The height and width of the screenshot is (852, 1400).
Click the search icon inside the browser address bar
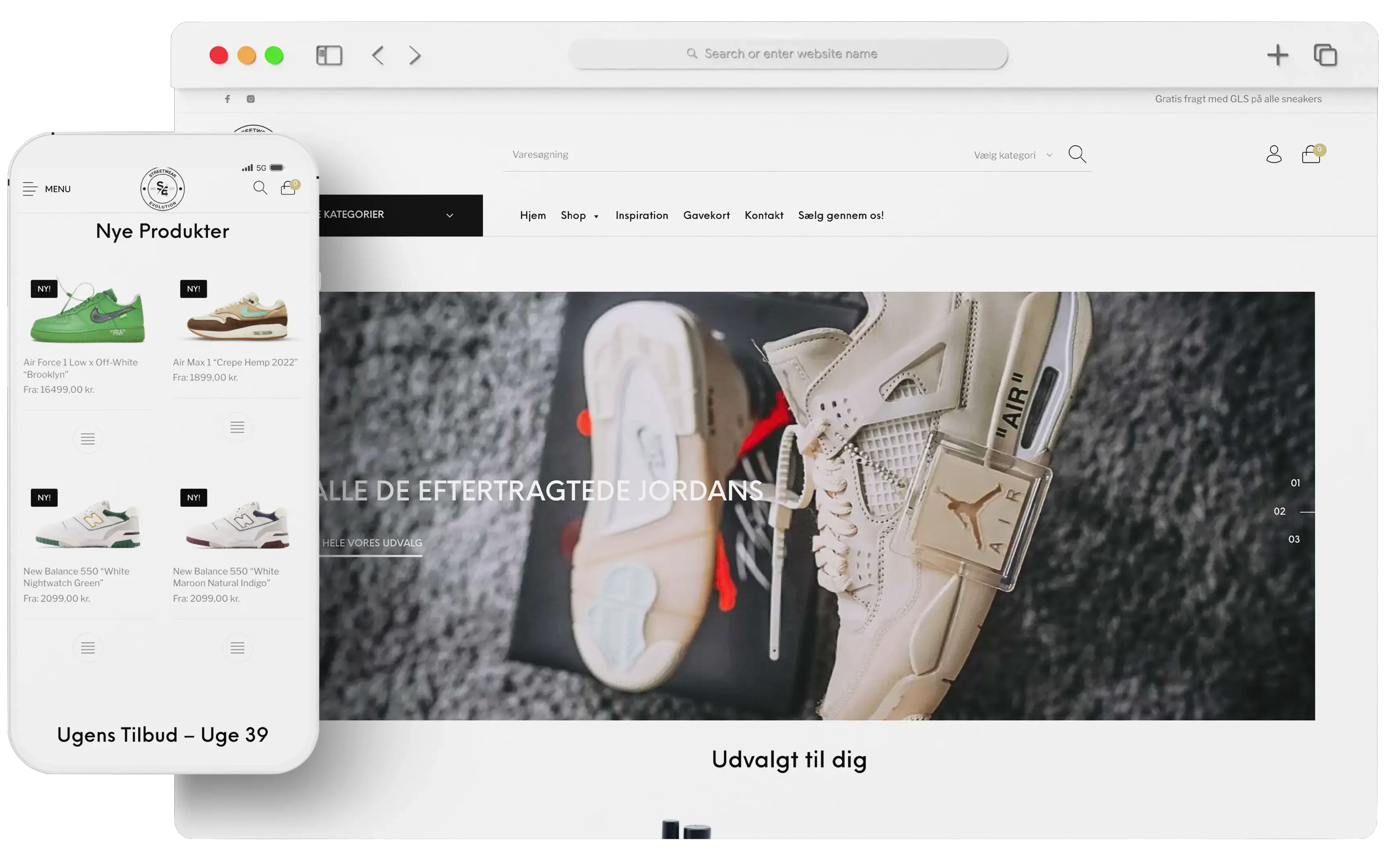693,54
